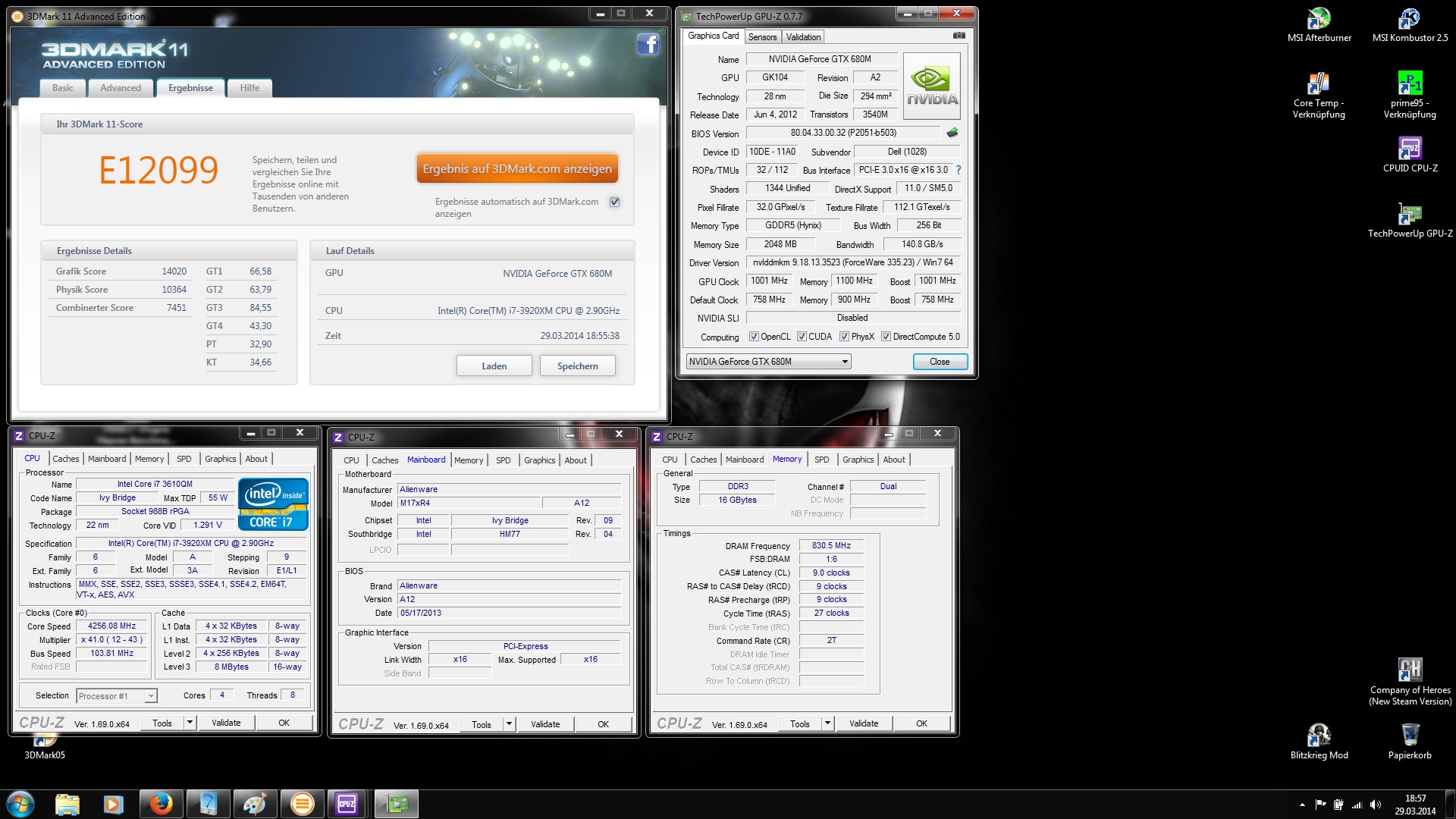Toggle the CUDA checkbox in GPU-Z
Image resolution: width=1456 pixels, height=819 pixels.
(802, 337)
